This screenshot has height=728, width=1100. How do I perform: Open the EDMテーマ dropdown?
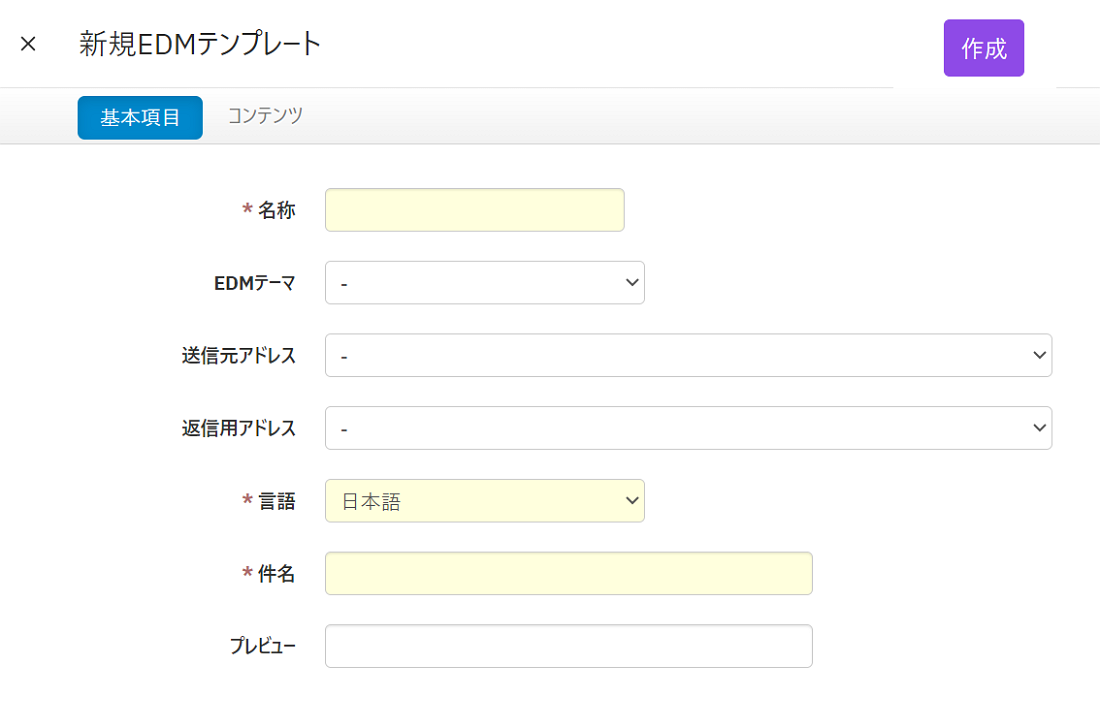[x=484, y=283]
